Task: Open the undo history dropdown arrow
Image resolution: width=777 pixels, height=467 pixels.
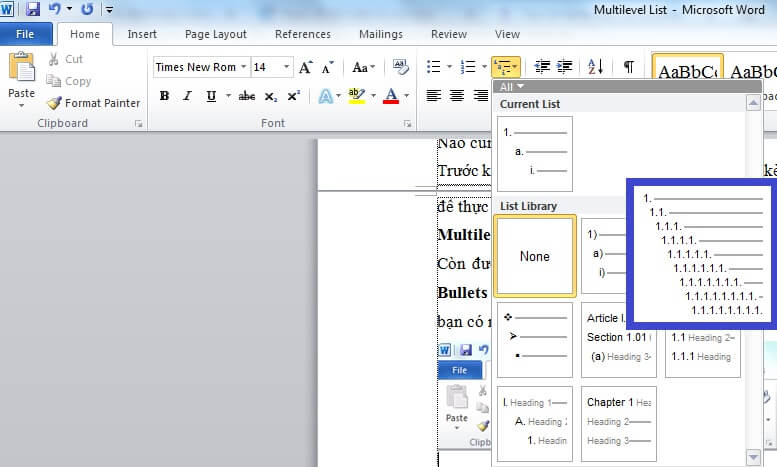Action: [x=69, y=9]
